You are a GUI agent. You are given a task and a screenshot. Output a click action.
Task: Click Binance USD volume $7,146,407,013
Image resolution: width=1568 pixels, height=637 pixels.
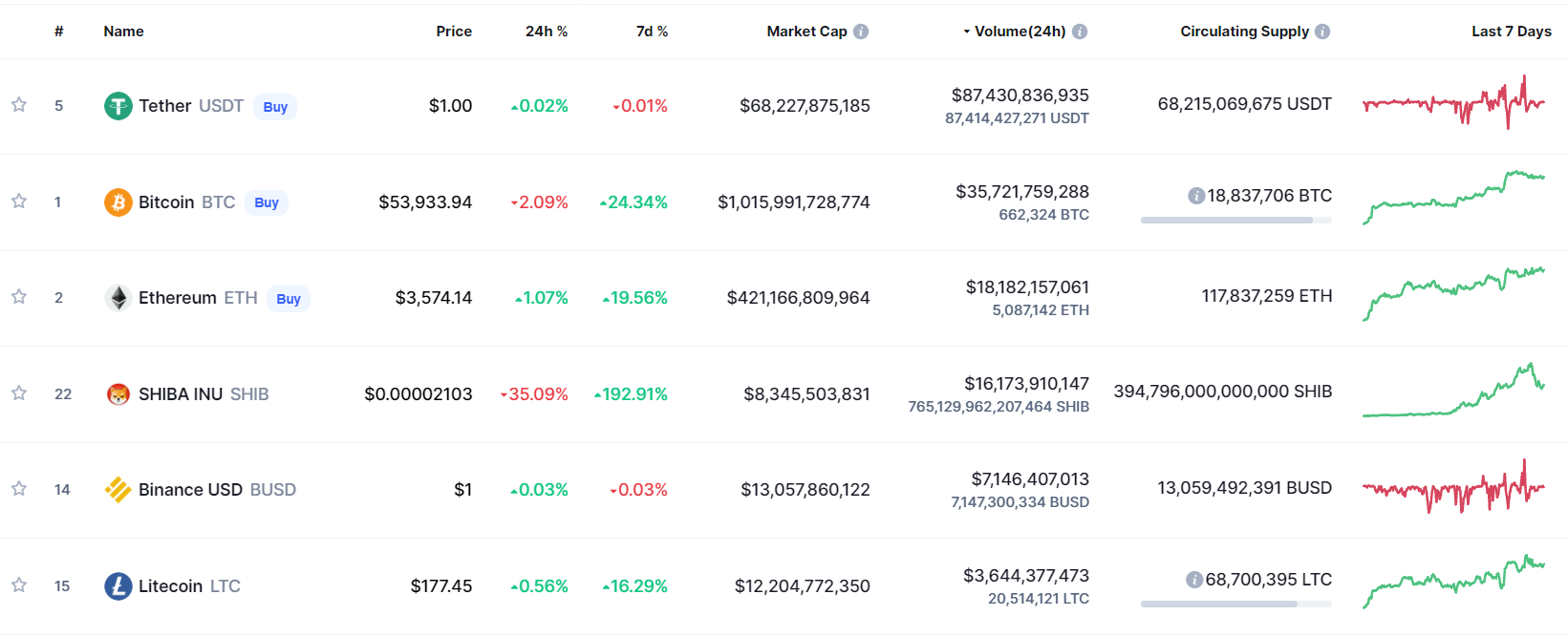[x=1030, y=479]
